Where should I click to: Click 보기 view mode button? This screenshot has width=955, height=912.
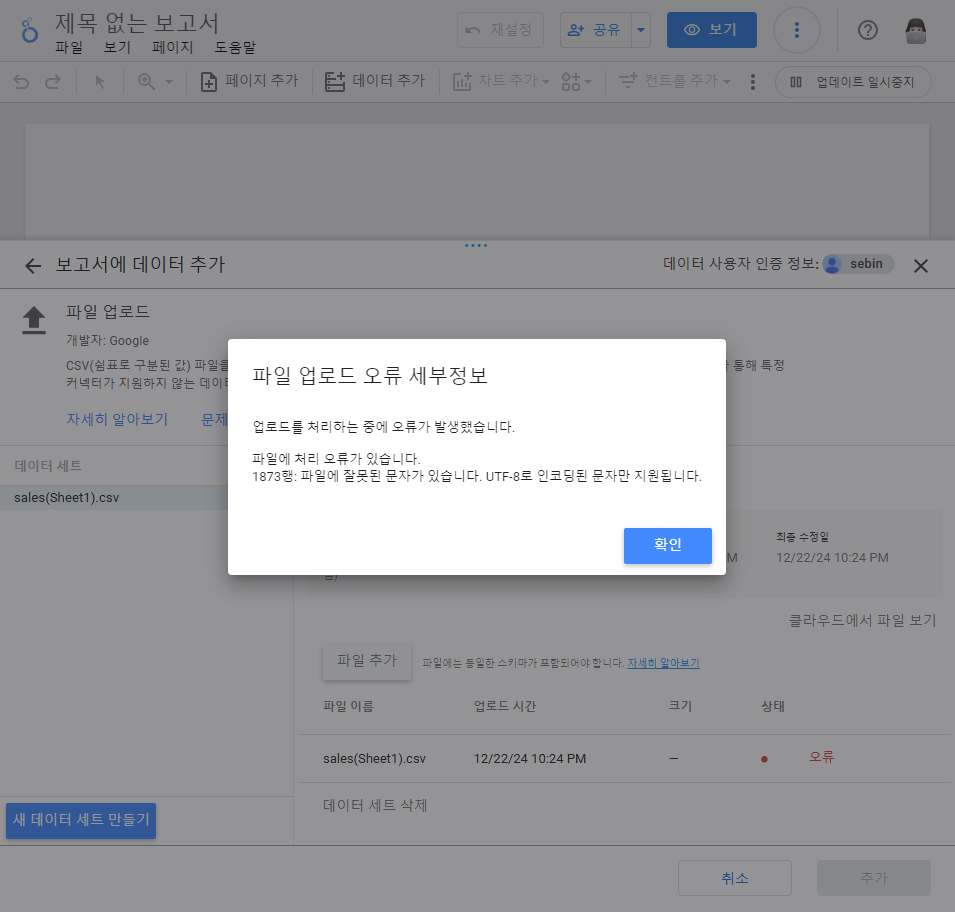711,30
